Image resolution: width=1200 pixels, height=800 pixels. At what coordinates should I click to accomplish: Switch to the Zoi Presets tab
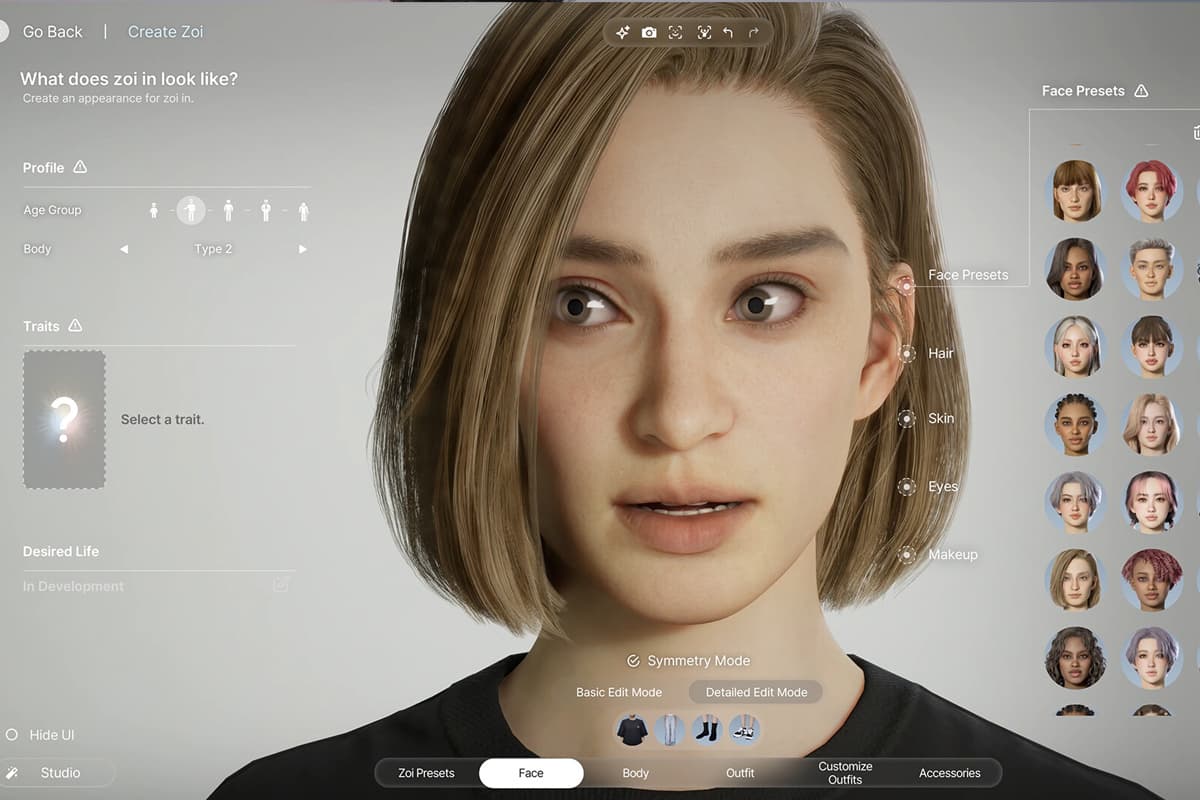click(x=426, y=773)
